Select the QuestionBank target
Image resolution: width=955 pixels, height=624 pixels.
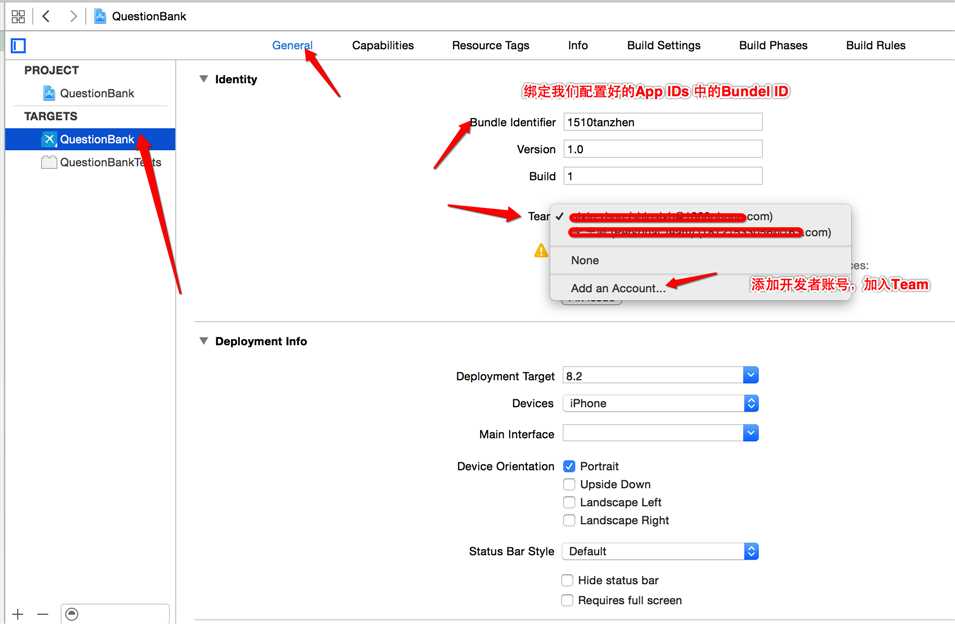coord(90,139)
